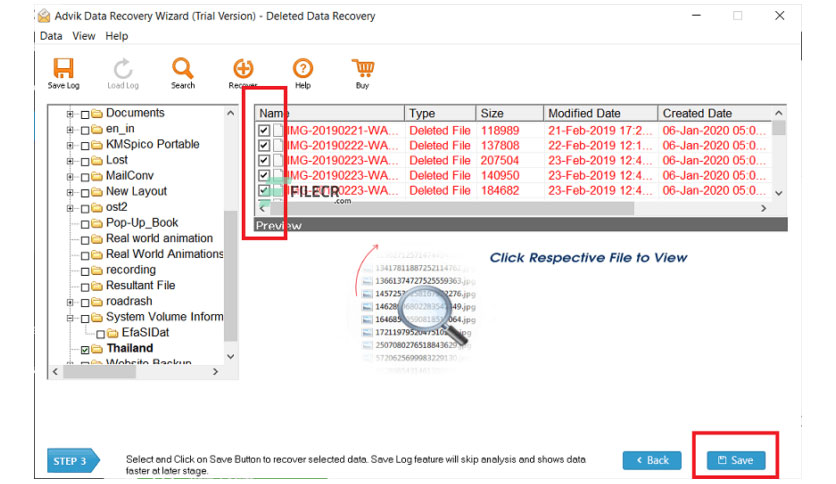Click the Save button
Screen dimensions: 836x484
coord(736,460)
